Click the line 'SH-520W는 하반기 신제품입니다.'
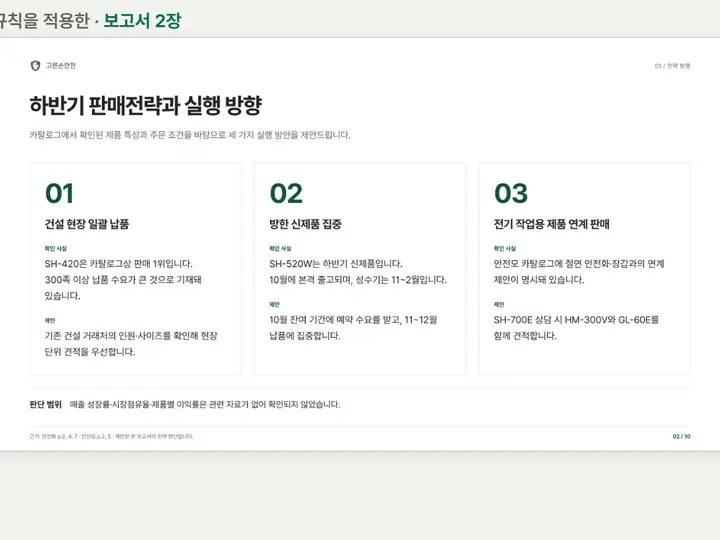The image size is (720, 540). (x=336, y=264)
